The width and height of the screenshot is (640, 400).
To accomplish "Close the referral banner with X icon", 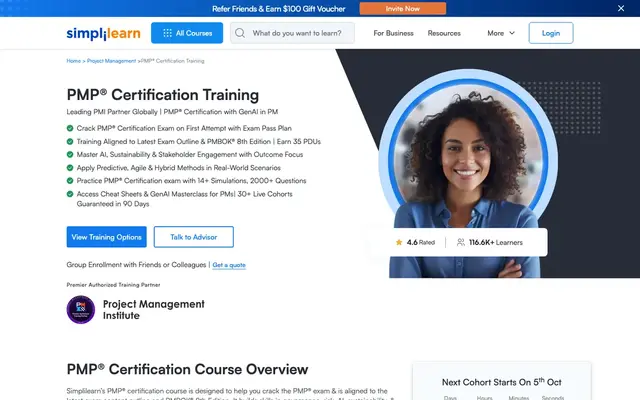I will coord(621,8).
